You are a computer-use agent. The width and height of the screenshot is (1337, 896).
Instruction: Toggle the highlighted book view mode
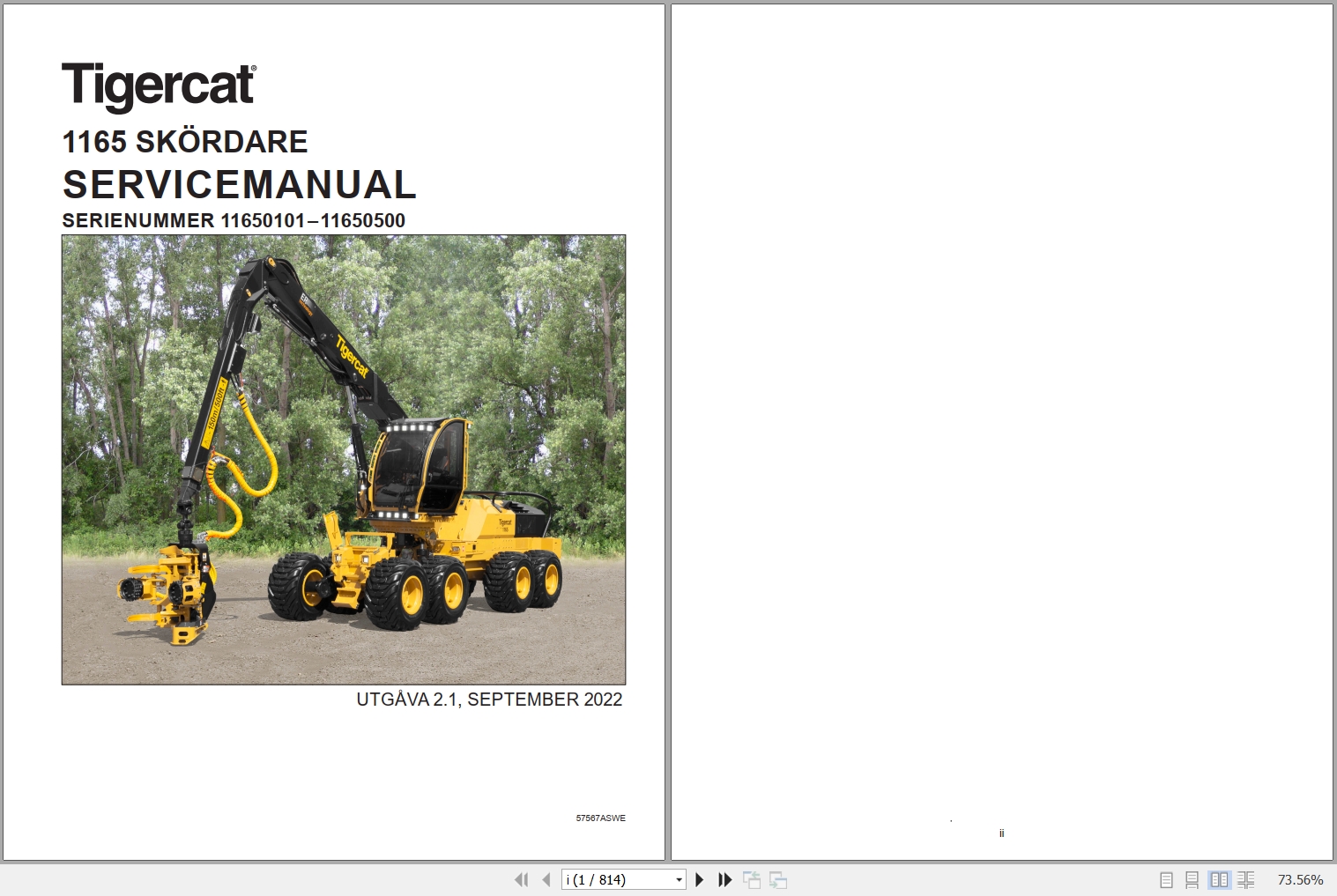point(1220,879)
